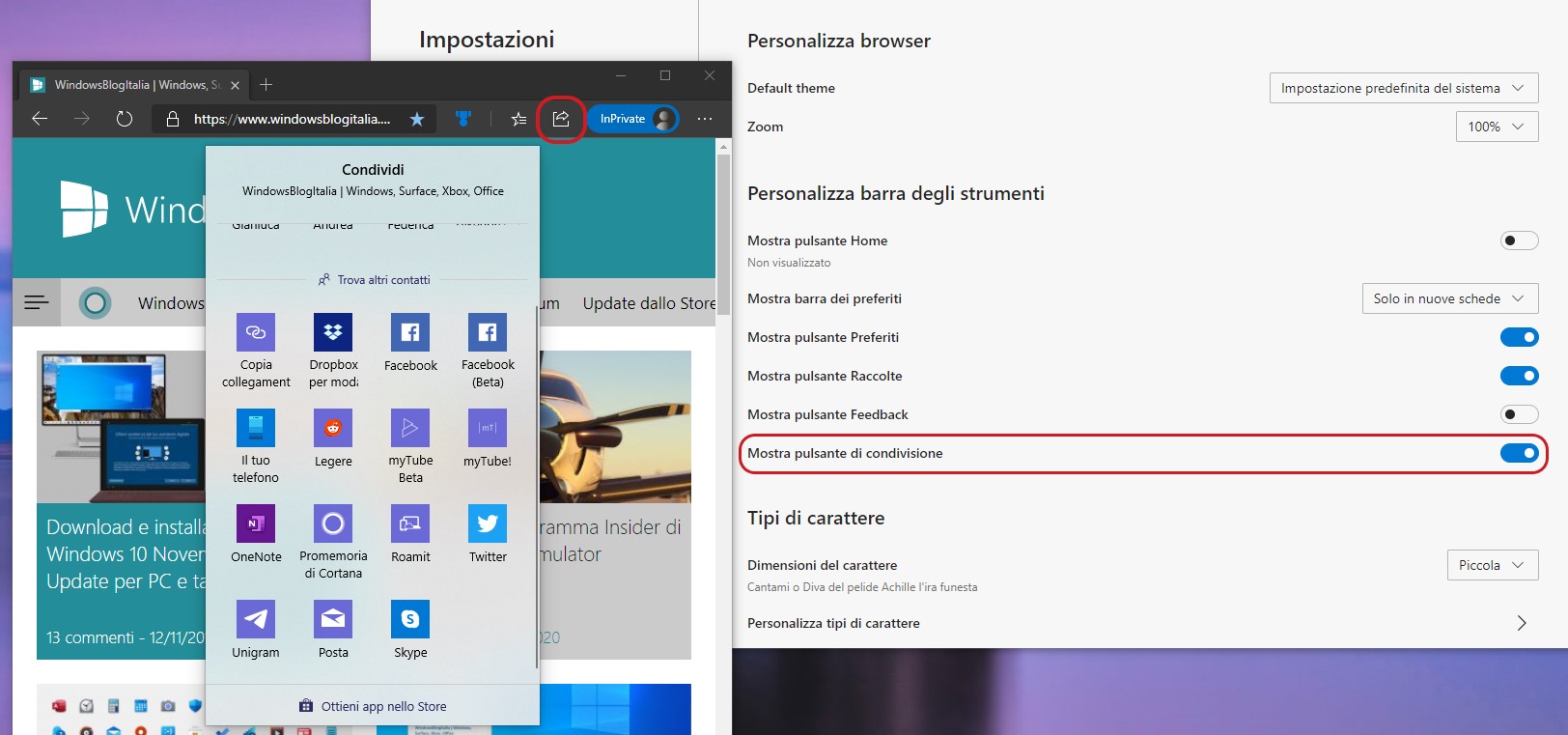Toggle Mostra pulsante di condivisione switch
This screenshot has height=735, width=1568.
1519,453
